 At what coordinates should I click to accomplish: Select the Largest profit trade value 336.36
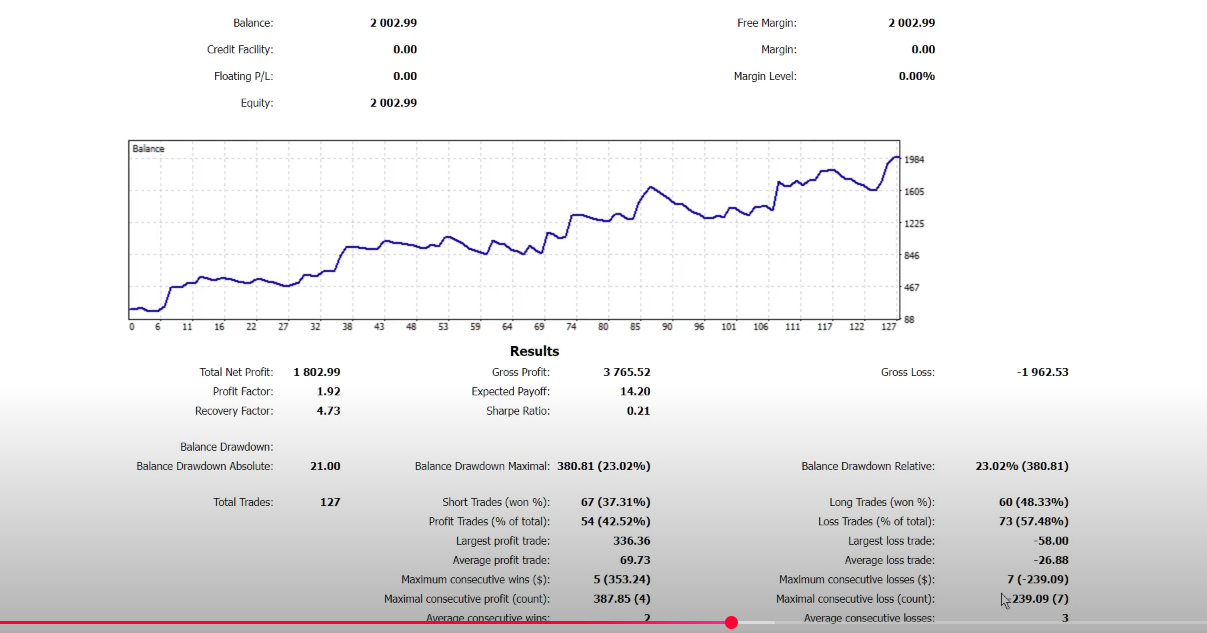pyautogui.click(x=632, y=541)
